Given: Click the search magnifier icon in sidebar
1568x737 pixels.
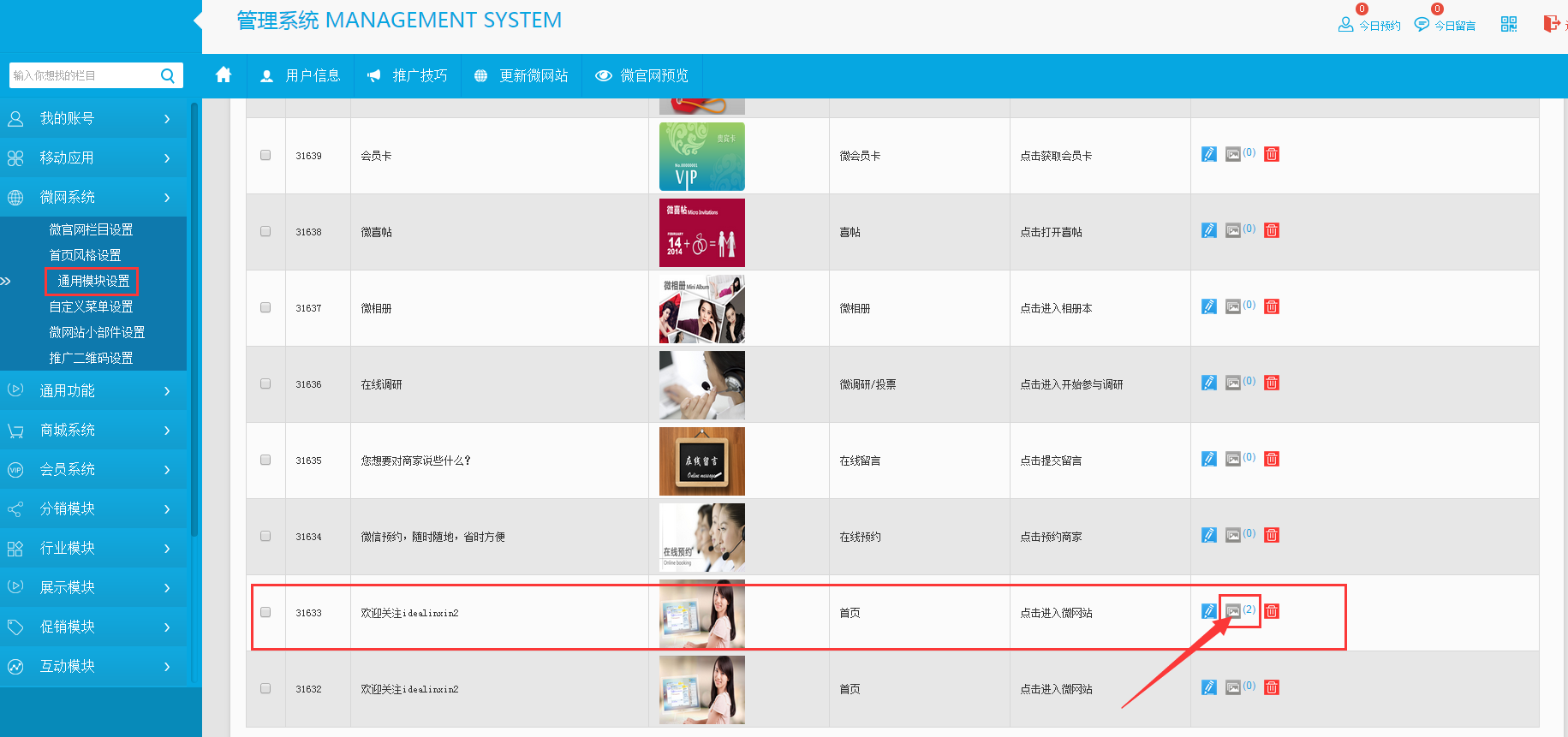Looking at the screenshot, I should point(168,75).
